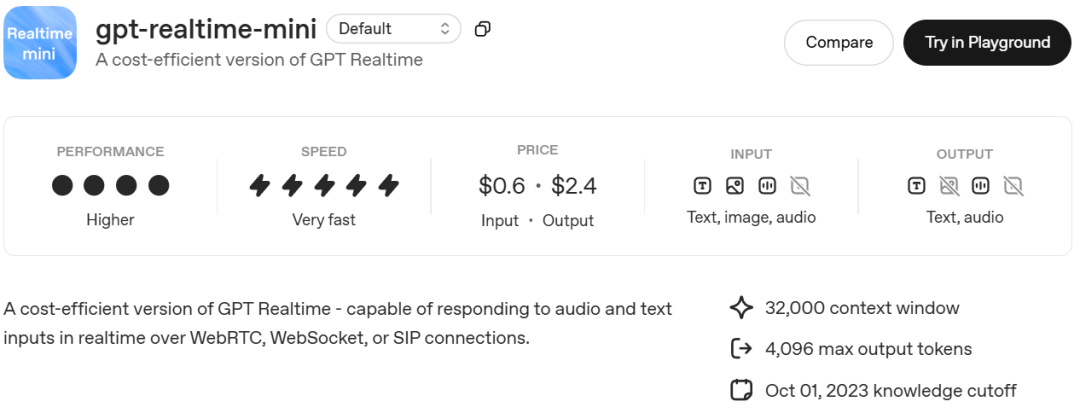Click the context window sparkle icon
Screen dimensions: 1080x413
coord(741,308)
